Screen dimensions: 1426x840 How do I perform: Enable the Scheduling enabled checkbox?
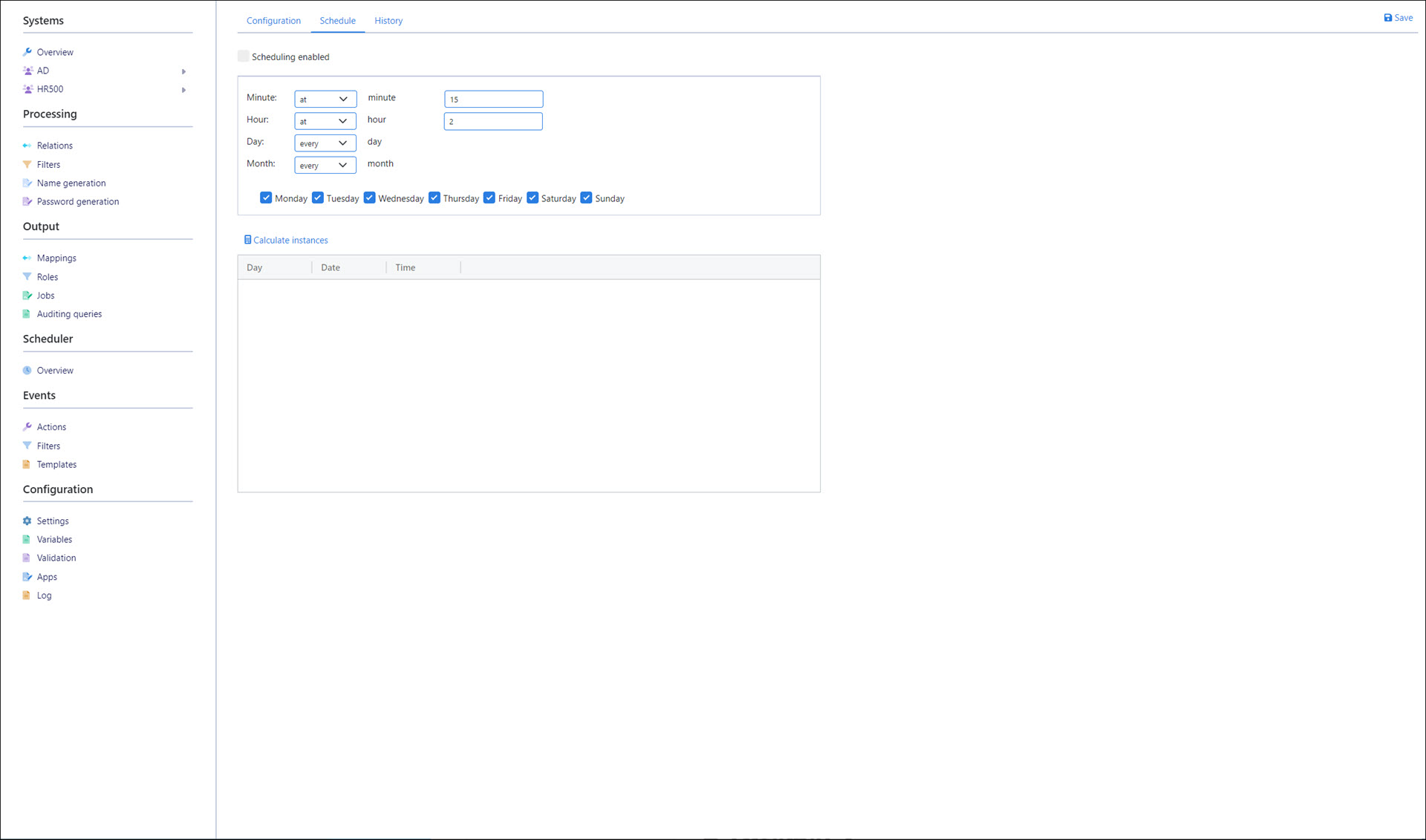[x=244, y=56]
